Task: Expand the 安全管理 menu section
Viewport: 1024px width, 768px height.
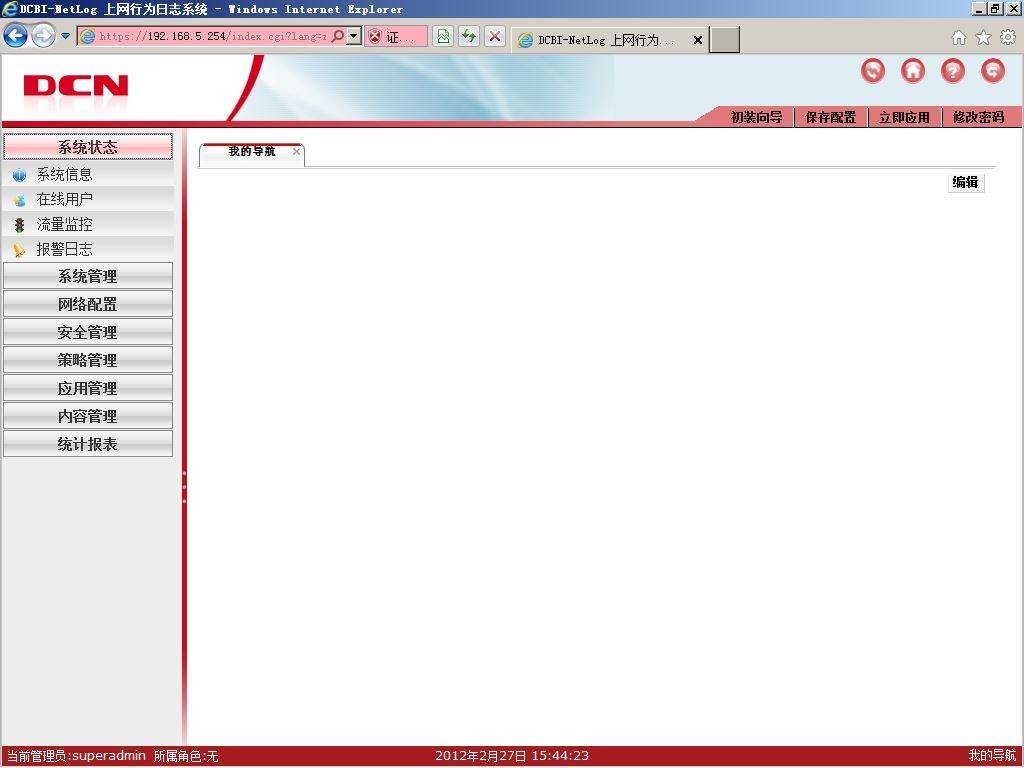Action: coord(88,332)
